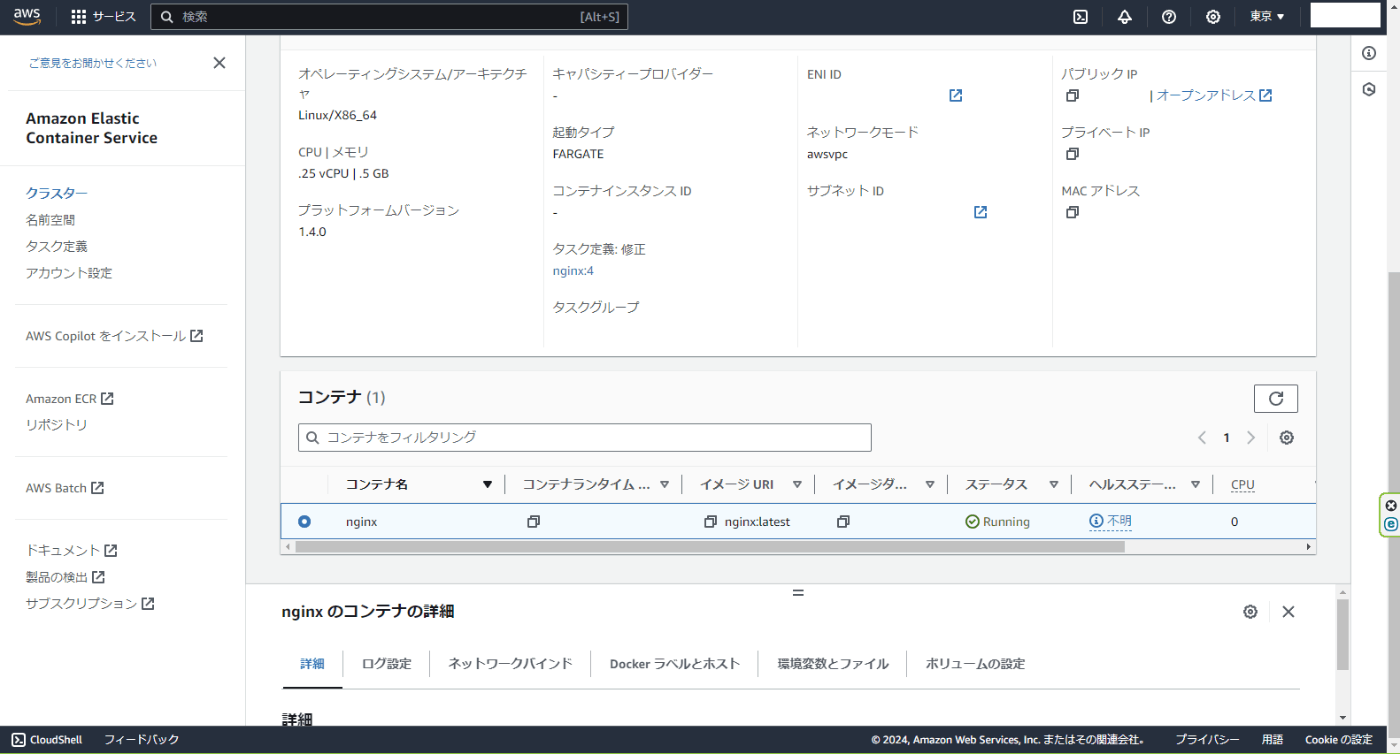Screen dimensions: 1400x754
Task: Open the Amazon ECR external link
Action: (x=69, y=399)
